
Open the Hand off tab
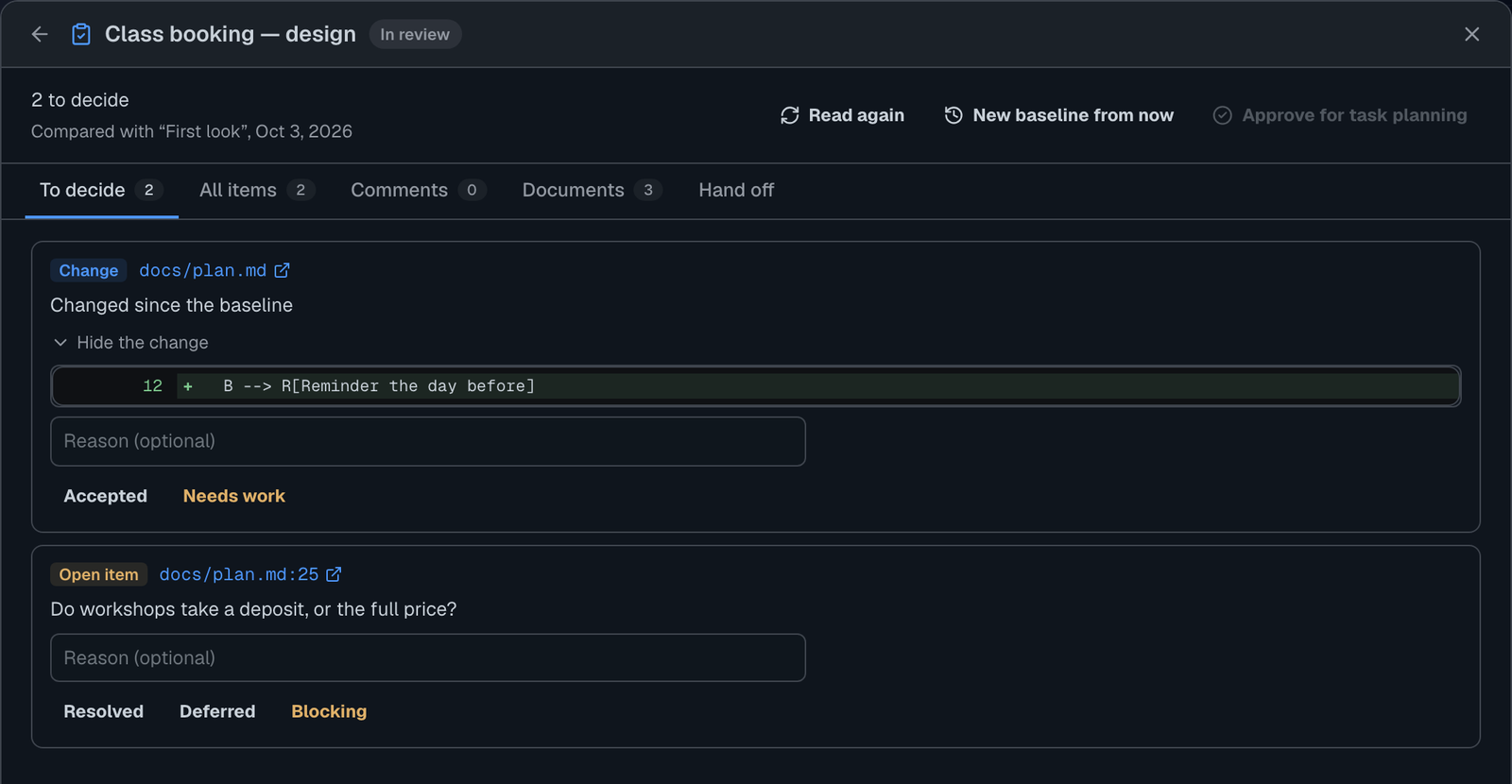pyautogui.click(x=736, y=190)
